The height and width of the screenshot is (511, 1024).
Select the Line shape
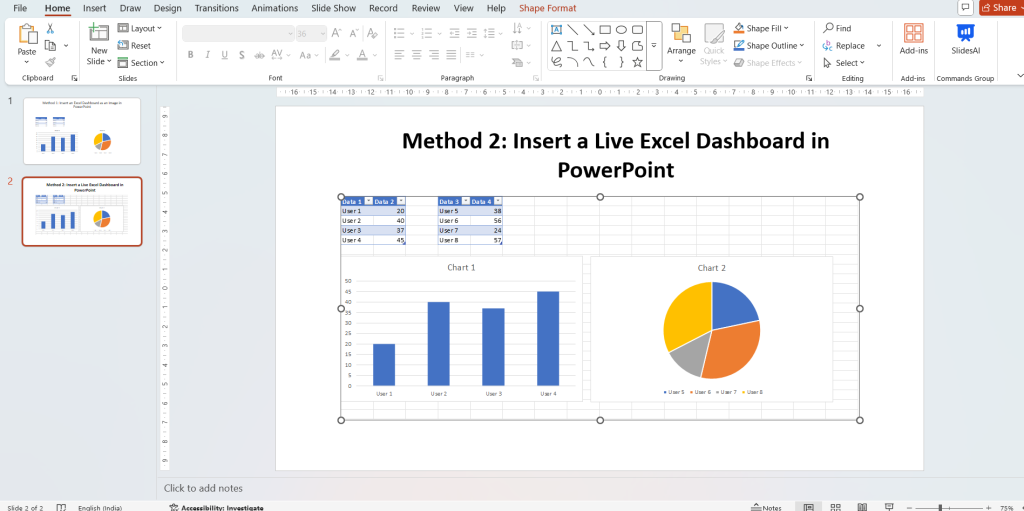click(573, 29)
